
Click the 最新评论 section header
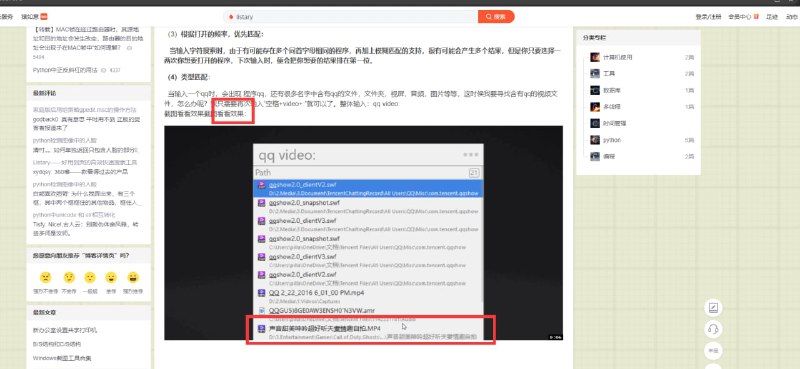(44, 93)
